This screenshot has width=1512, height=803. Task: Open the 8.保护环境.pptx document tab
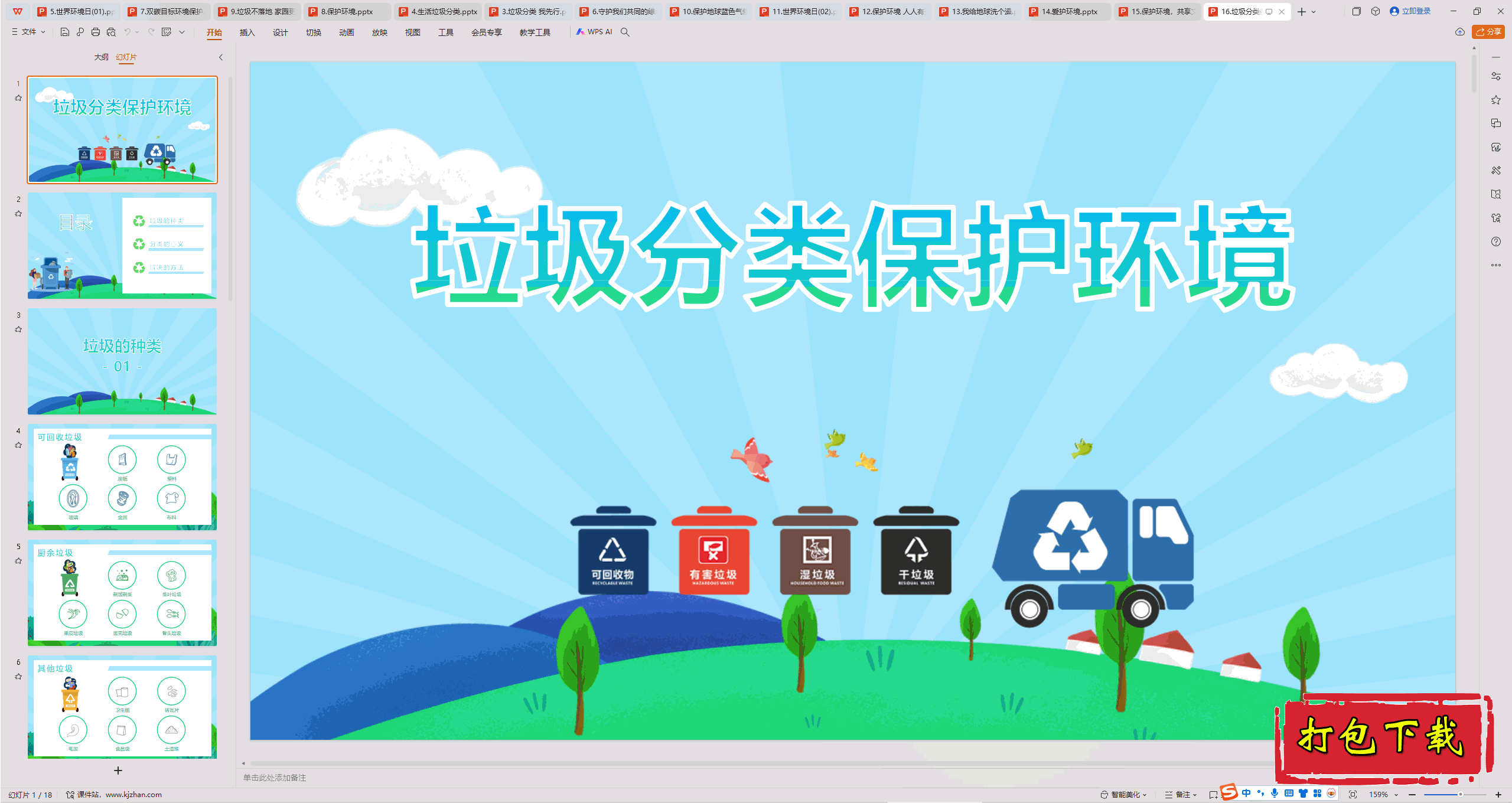tap(347, 11)
